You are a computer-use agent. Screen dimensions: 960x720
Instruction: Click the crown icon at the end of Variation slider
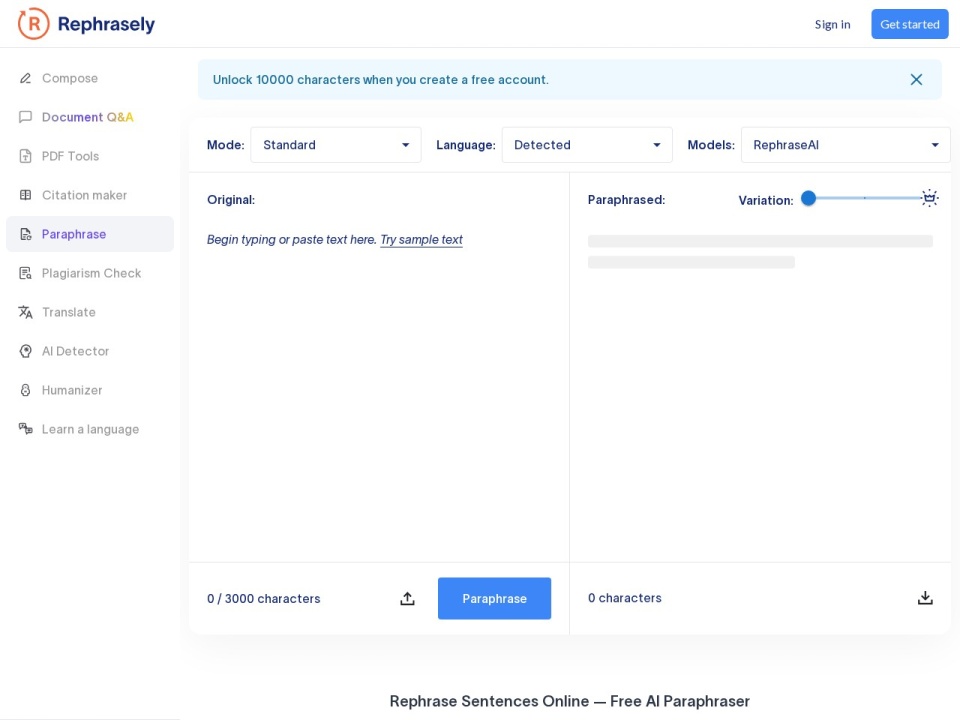(x=929, y=198)
